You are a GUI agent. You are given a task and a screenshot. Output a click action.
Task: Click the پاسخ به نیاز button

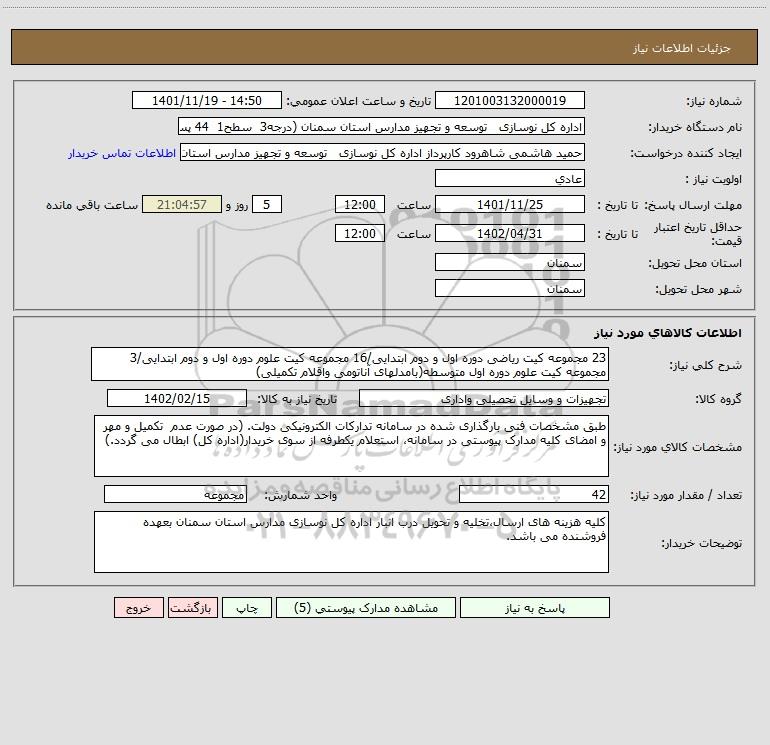click(535, 607)
